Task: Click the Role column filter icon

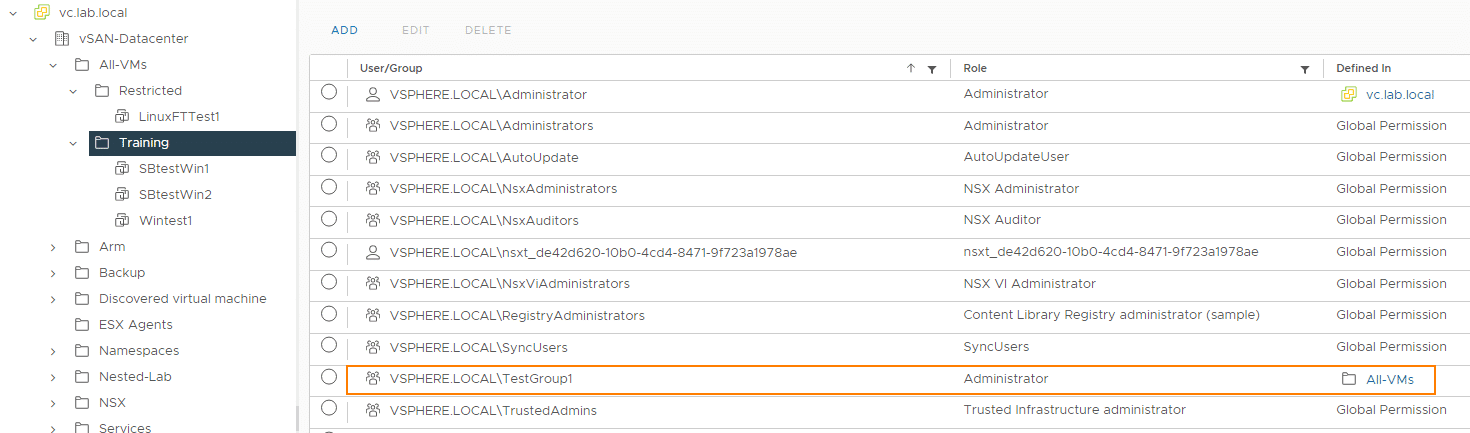Action: [1305, 69]
